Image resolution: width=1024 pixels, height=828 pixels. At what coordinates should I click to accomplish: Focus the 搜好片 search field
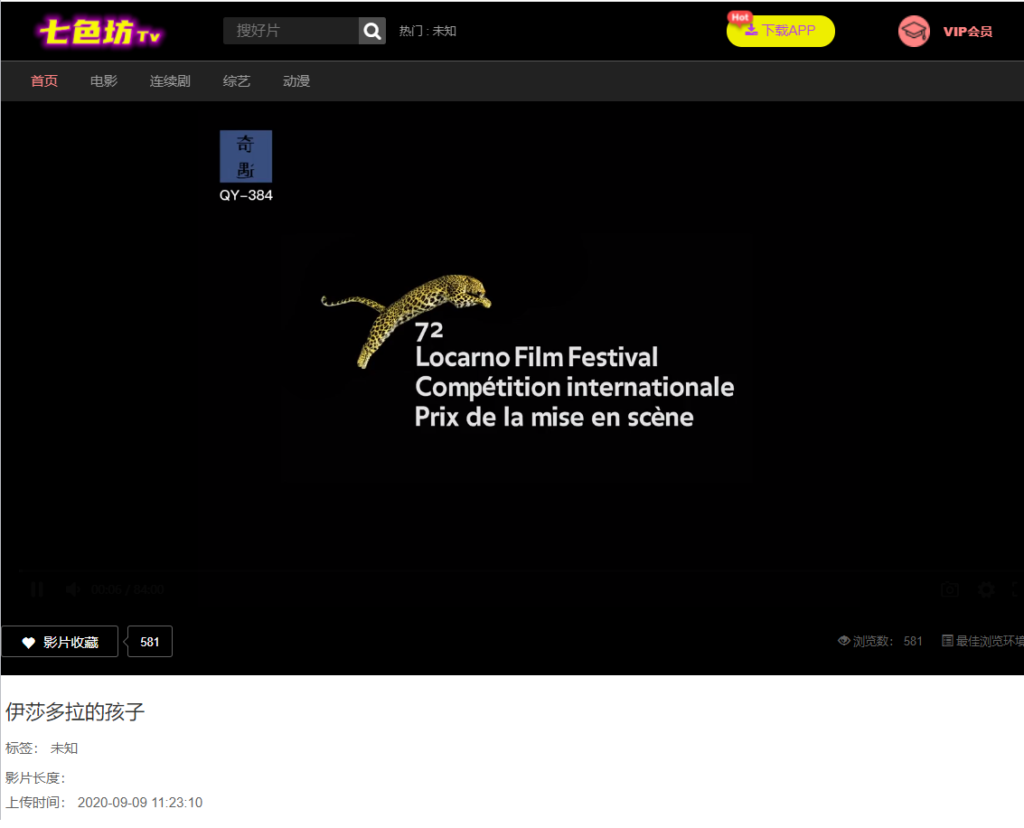291,31
